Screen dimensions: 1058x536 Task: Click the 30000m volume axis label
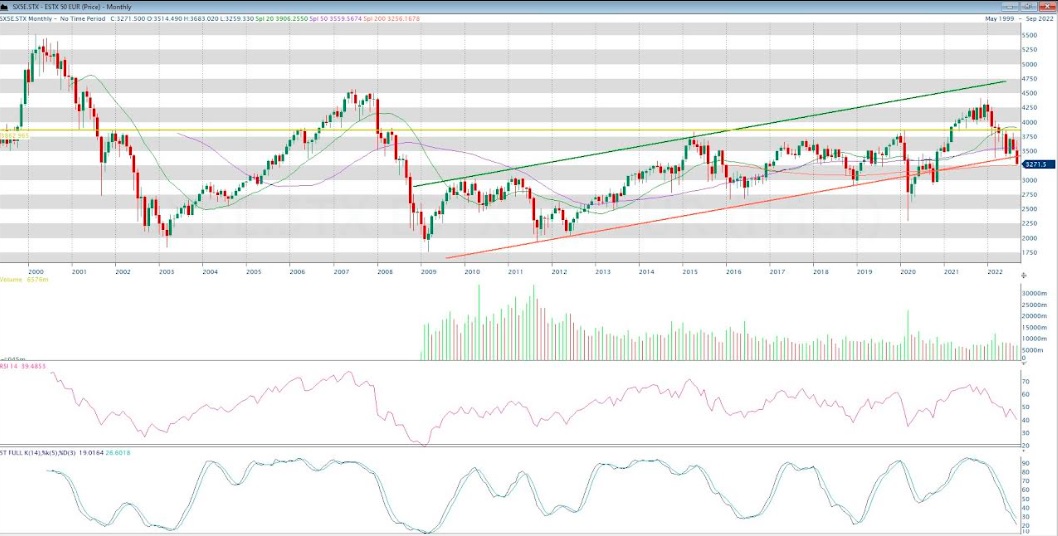[1036, 294]
